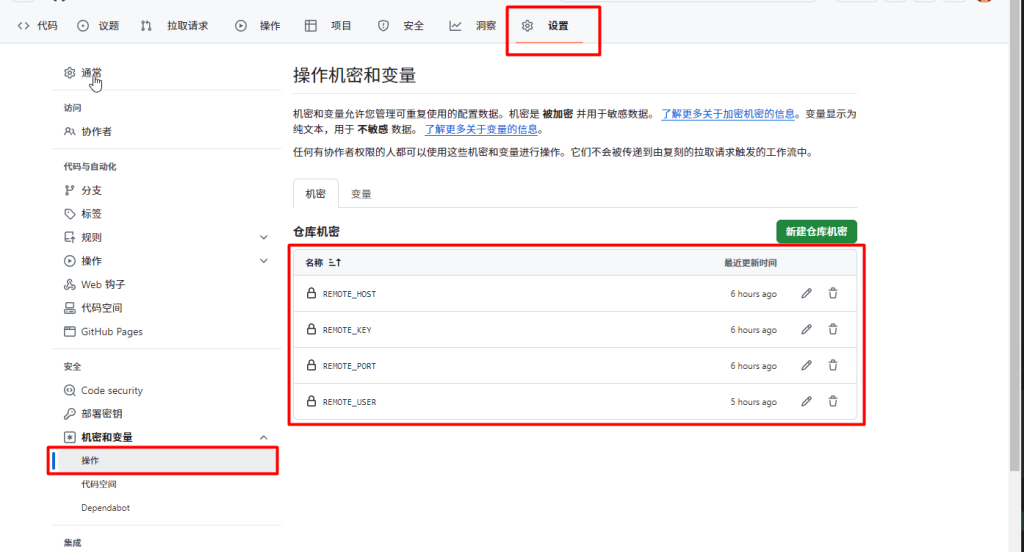This screenshot has height=552, width=1024.
Task: Click the trash delete icon for REMOTE_HOST
Action: (x=833, y=294)
